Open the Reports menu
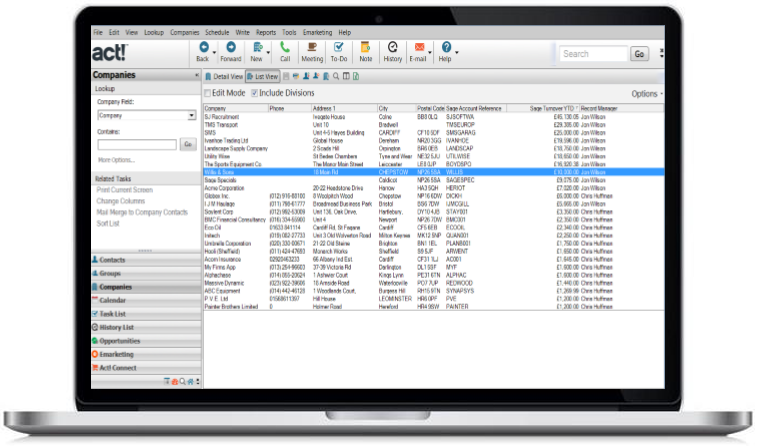758x447 pixels. [x=266, y=32]
